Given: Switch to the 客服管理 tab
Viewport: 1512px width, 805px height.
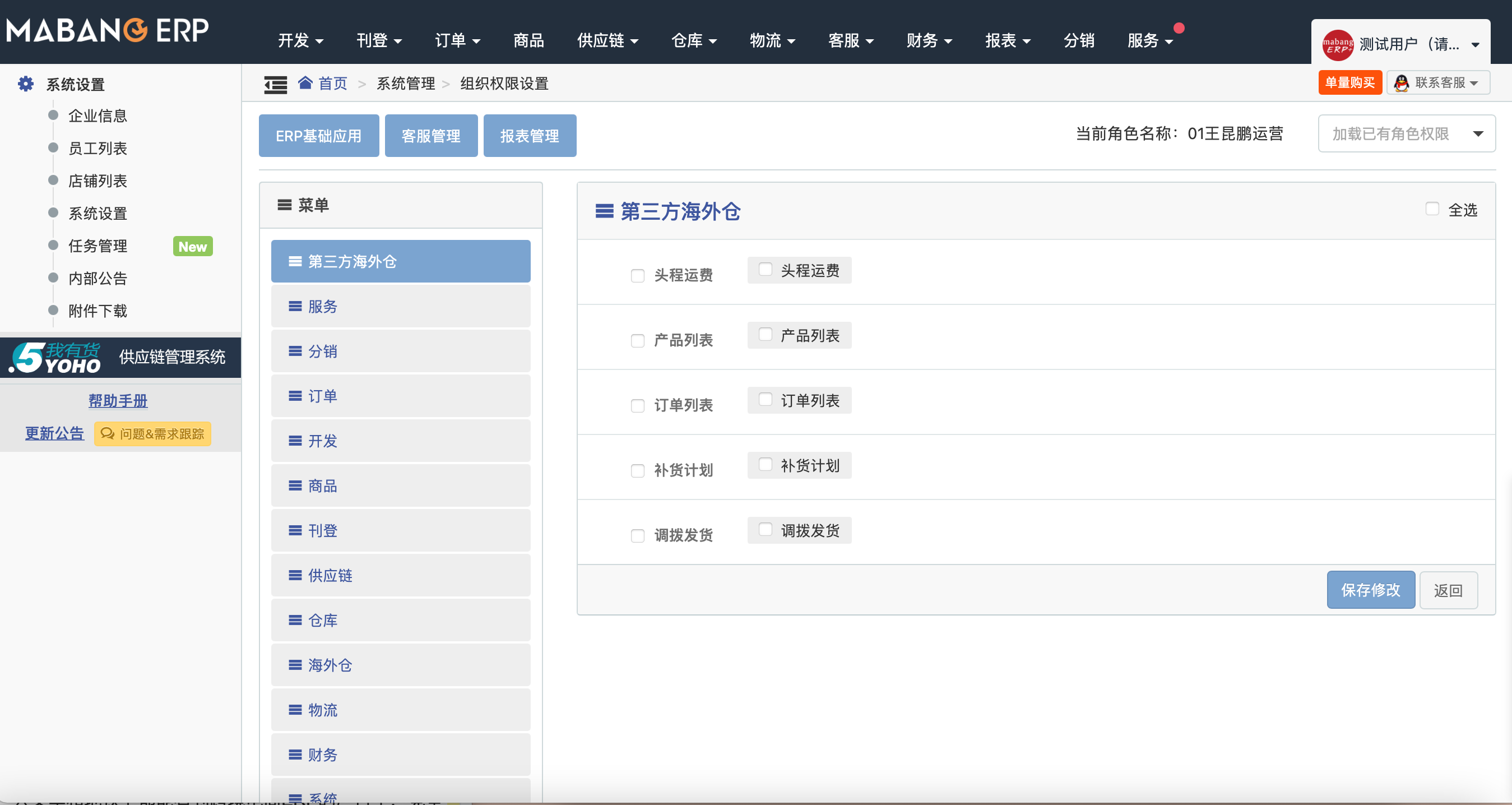Looking at the screenshot, I should pos(431,136).
